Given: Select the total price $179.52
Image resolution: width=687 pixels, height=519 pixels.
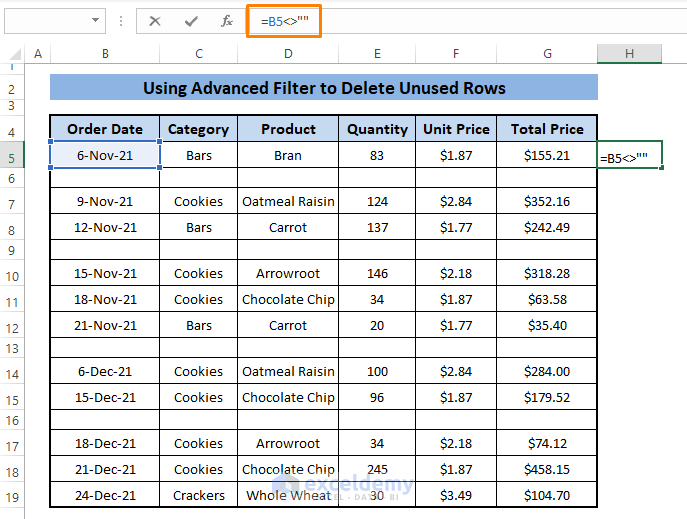Looking at the screenshot, I should pos(547,397).
